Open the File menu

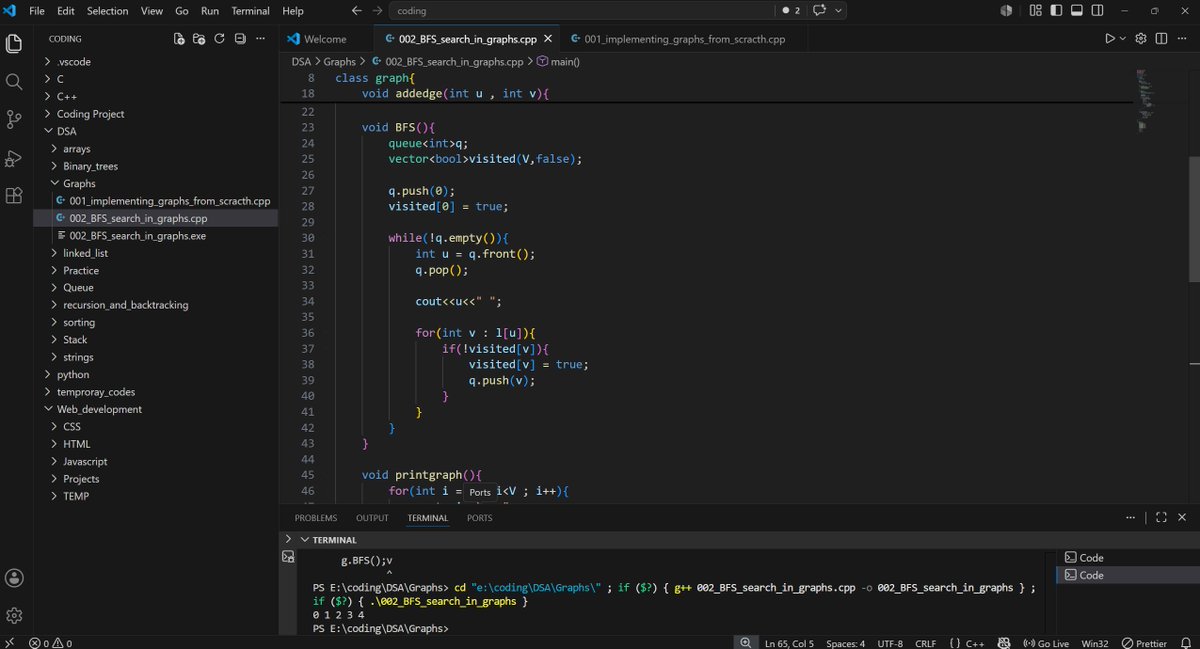pyautogui.click(x=37, y=11)
